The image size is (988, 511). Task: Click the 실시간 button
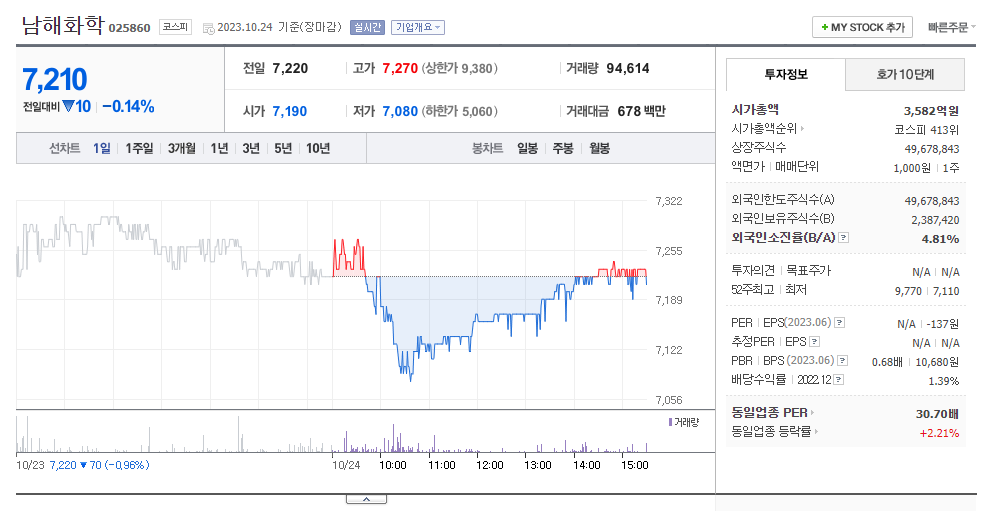tap(367, 27)
